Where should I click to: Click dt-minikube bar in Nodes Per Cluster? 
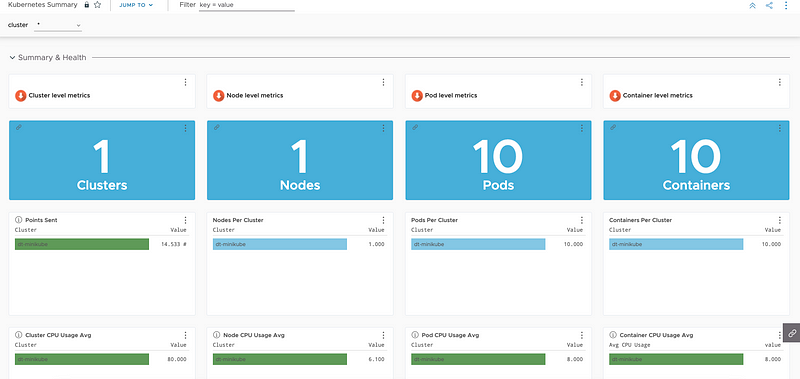(280, 244)
